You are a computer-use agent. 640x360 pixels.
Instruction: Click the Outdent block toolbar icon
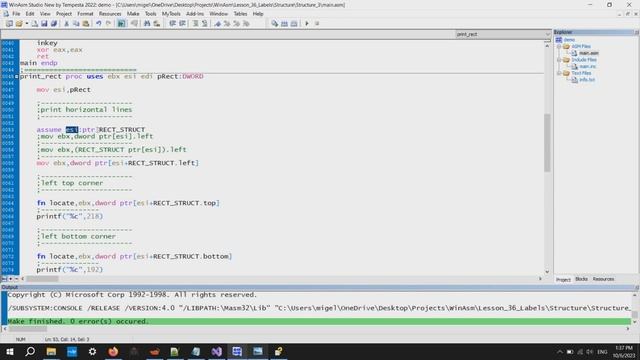click(182, 24)
